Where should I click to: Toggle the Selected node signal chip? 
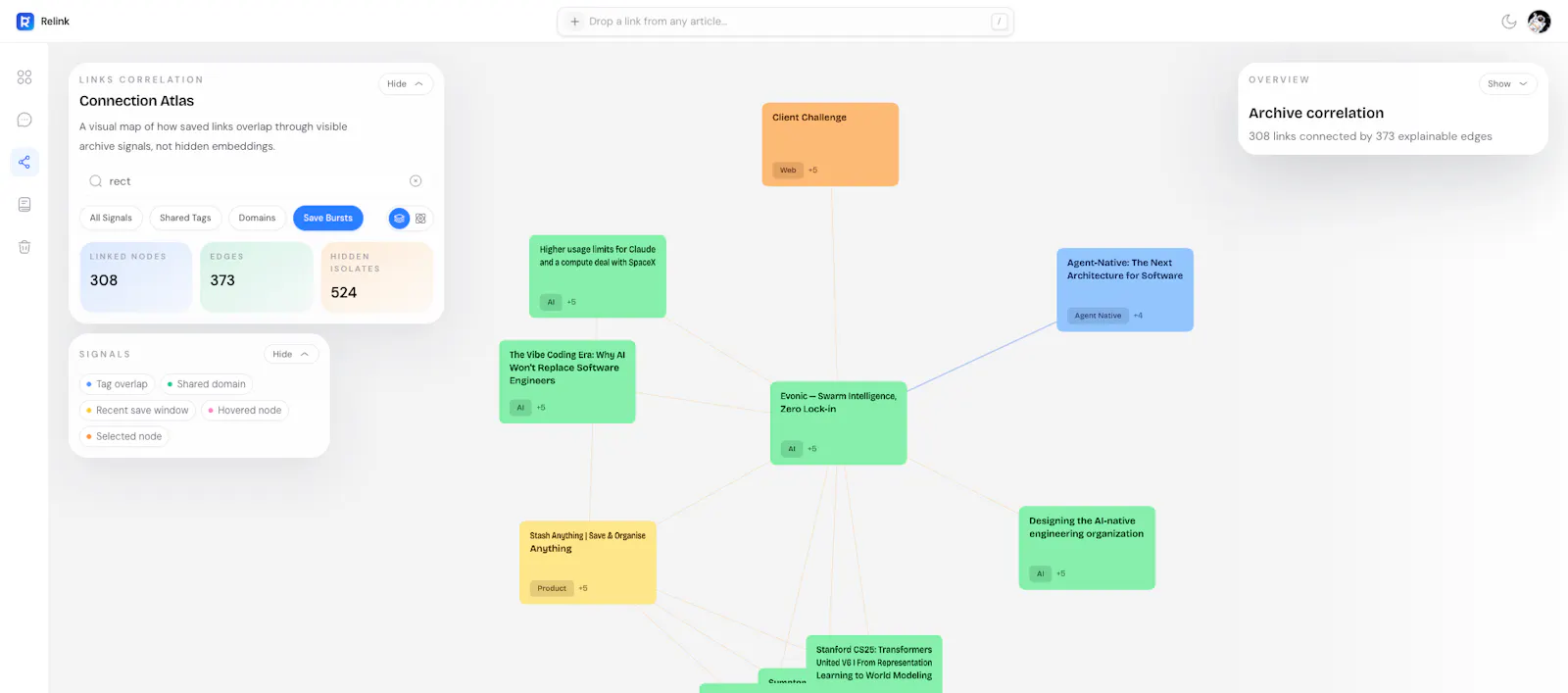(x=124, y=437)
